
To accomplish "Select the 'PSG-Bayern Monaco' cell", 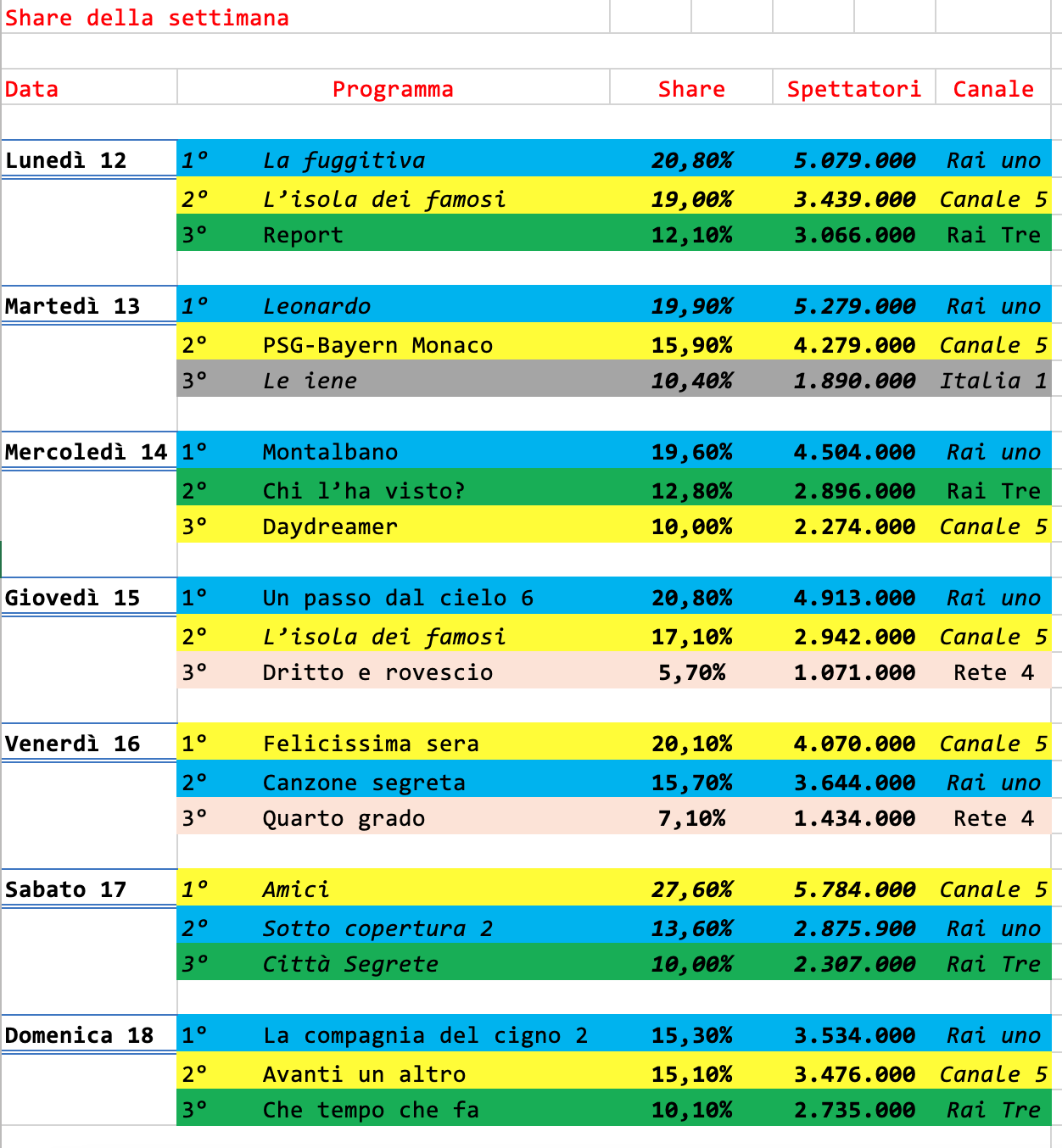I will [377, 345].
